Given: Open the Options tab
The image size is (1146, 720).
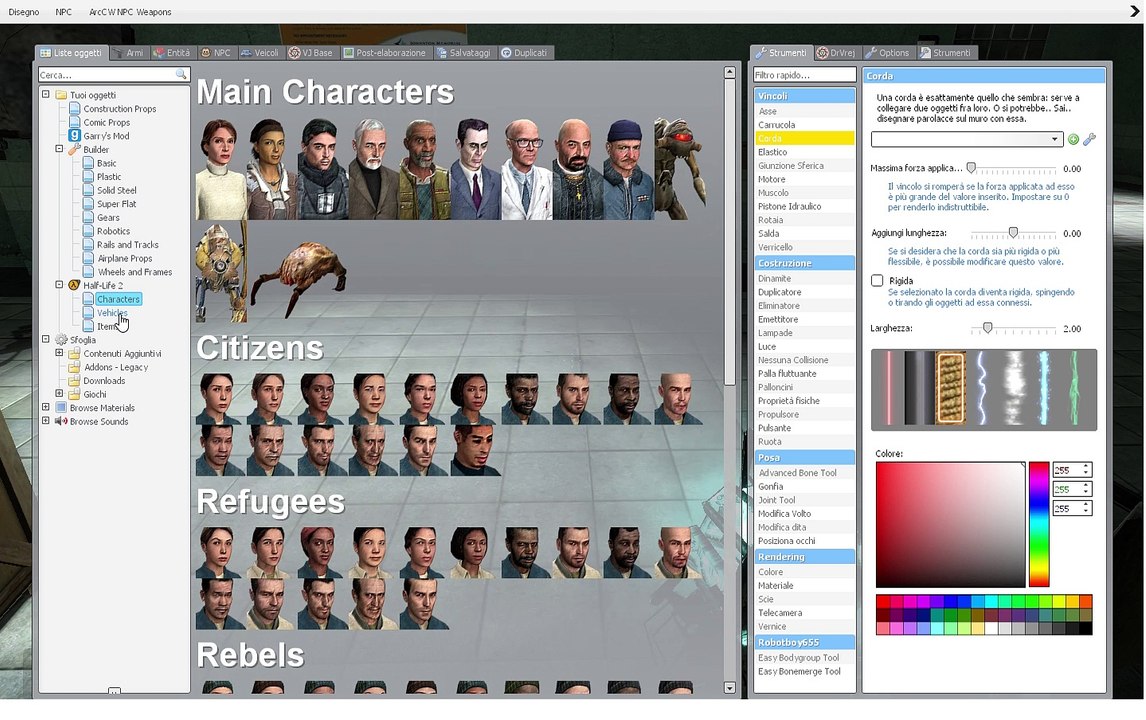Looking at the screenshot, I should pyautogui.click(x=887, y=53).
